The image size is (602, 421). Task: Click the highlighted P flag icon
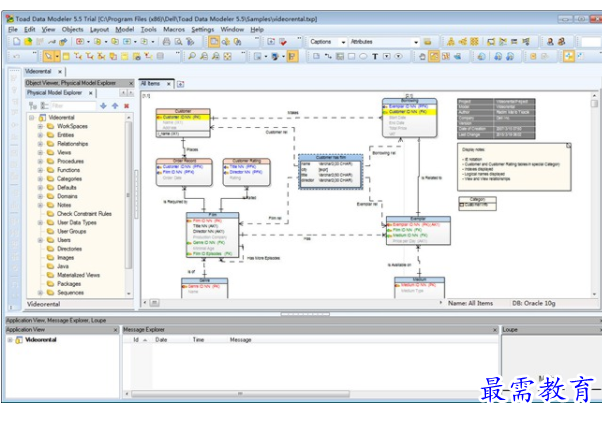(x=292, y=56)
